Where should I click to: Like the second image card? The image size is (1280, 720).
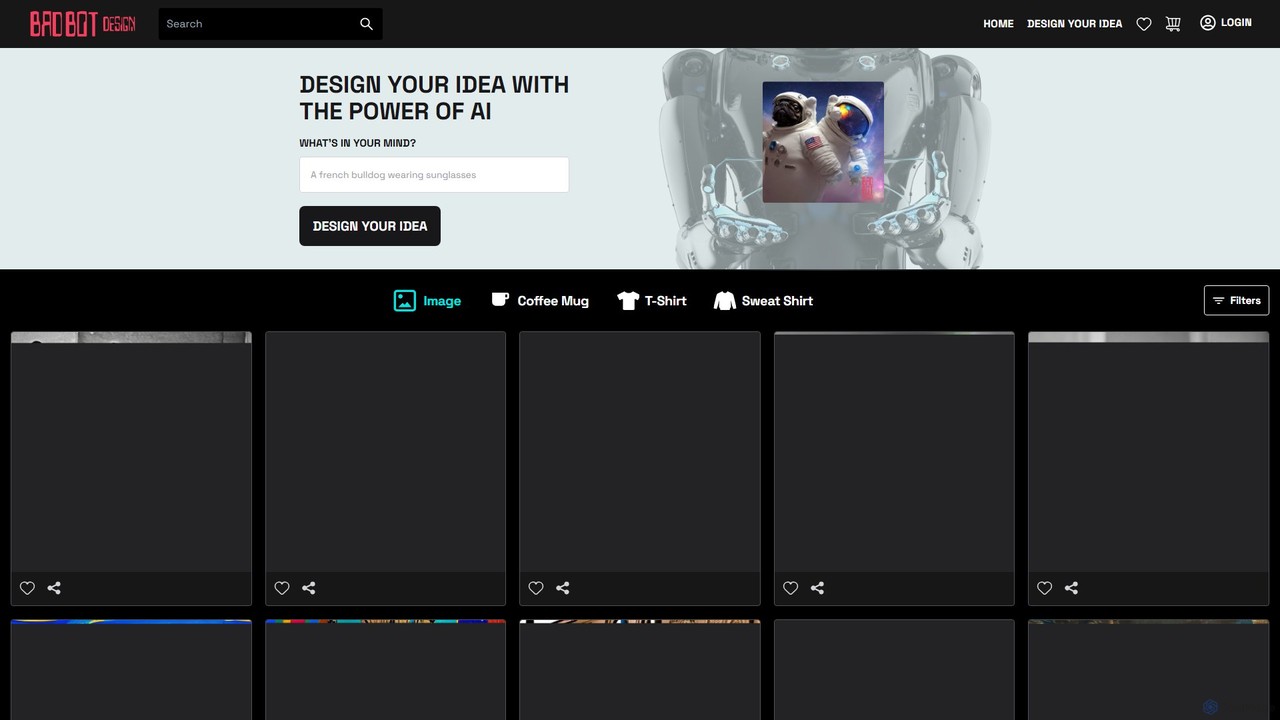(x=282, y=588)
